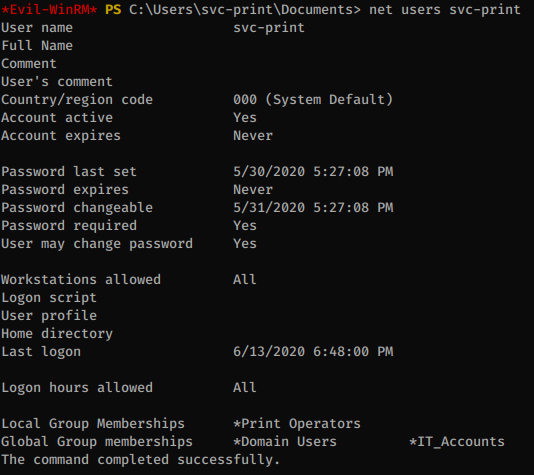534x475 pixels.
Task: Click the 'Password required' Yes value
Action: tap(245, 226)
